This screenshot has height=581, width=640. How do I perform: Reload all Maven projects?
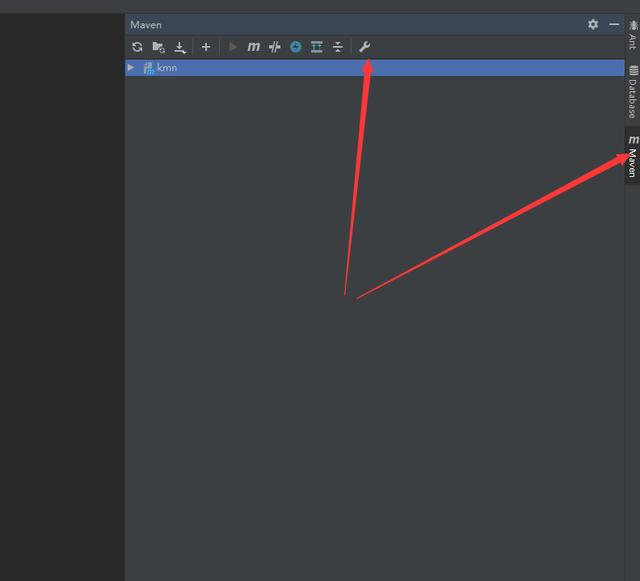137,47
